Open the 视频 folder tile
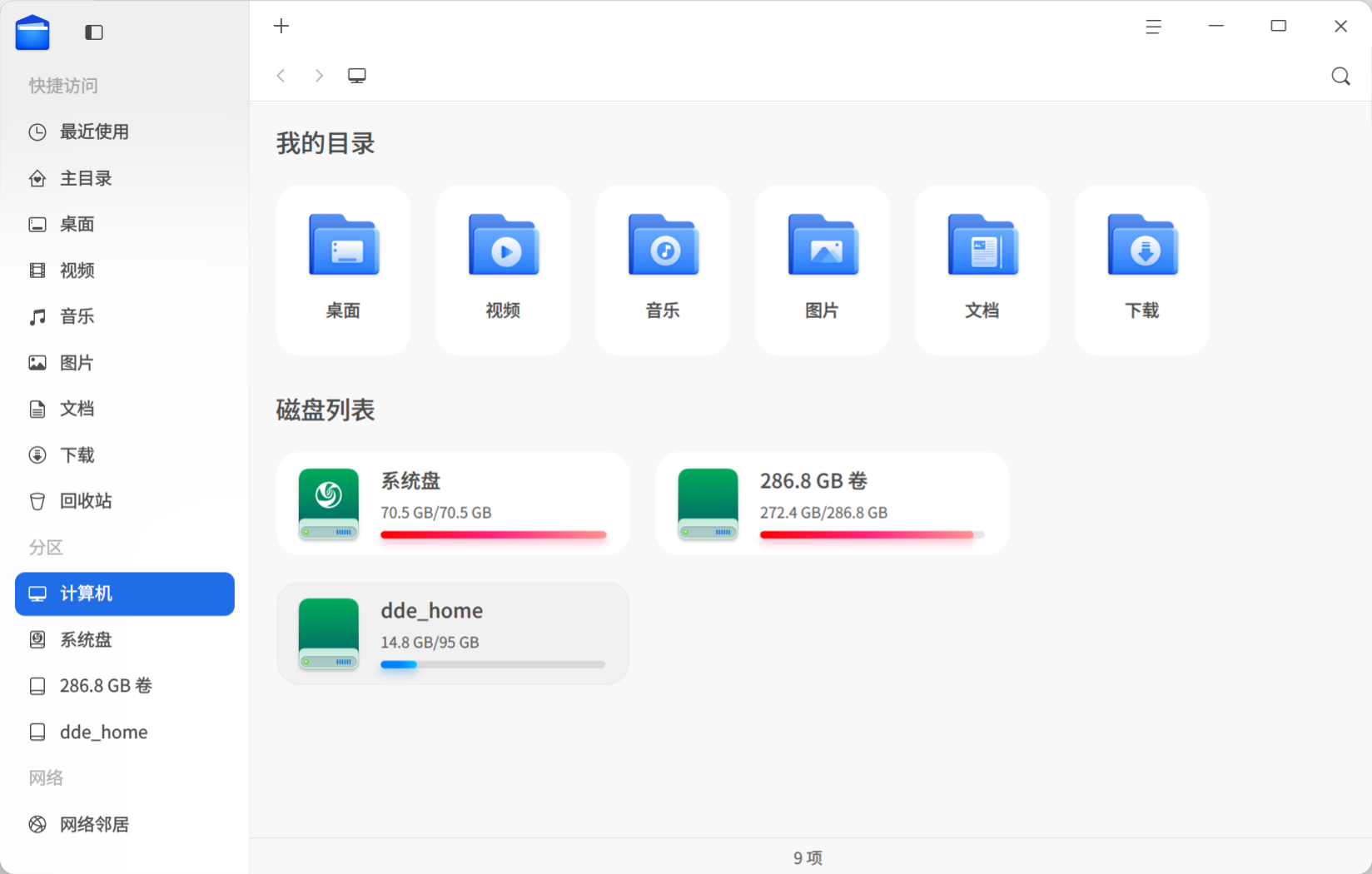 tap(503, 271)
